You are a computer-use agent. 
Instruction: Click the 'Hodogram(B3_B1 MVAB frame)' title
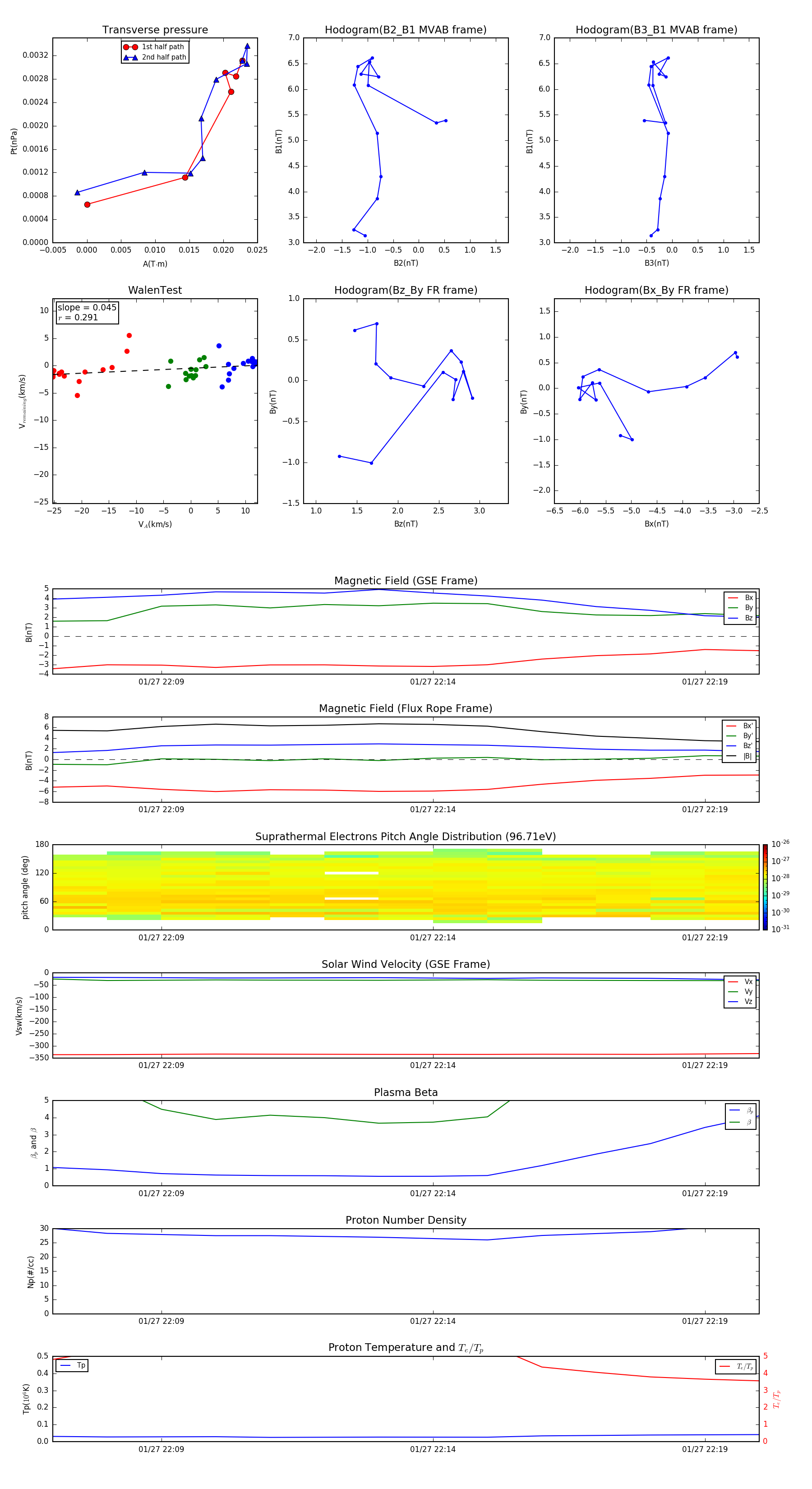click(656, 30)
